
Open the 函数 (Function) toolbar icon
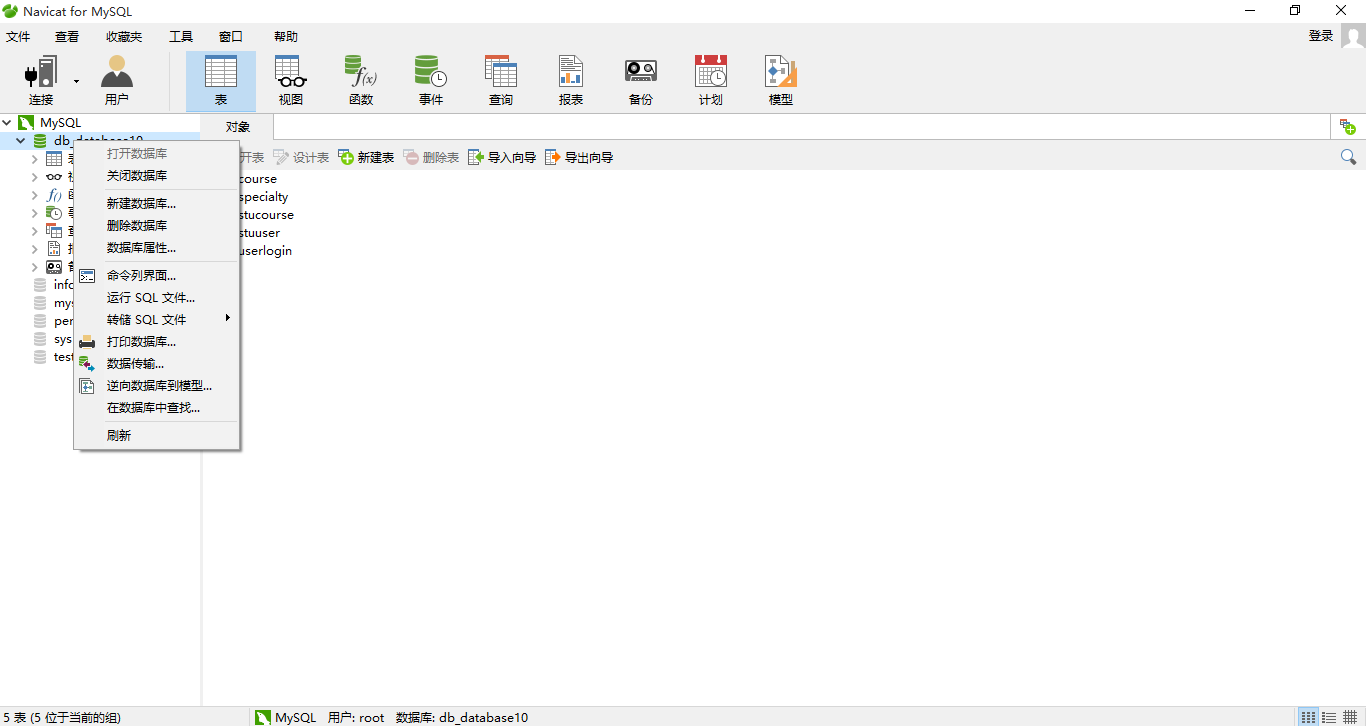point(361,81)
